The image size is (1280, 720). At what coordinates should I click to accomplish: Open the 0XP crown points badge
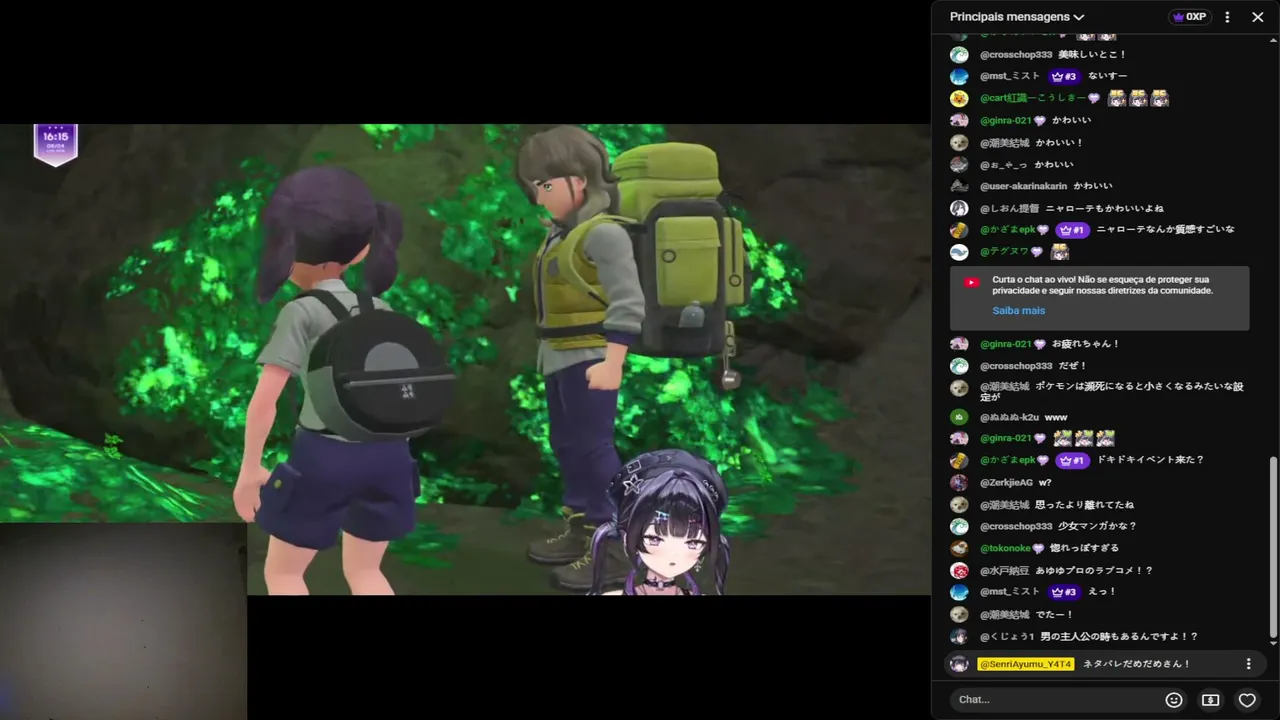point(1188,17)
